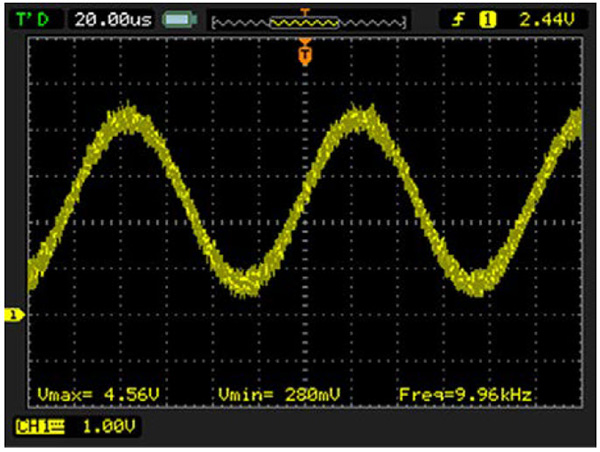Select the 20.00us timebase readout

click(112, 18)
